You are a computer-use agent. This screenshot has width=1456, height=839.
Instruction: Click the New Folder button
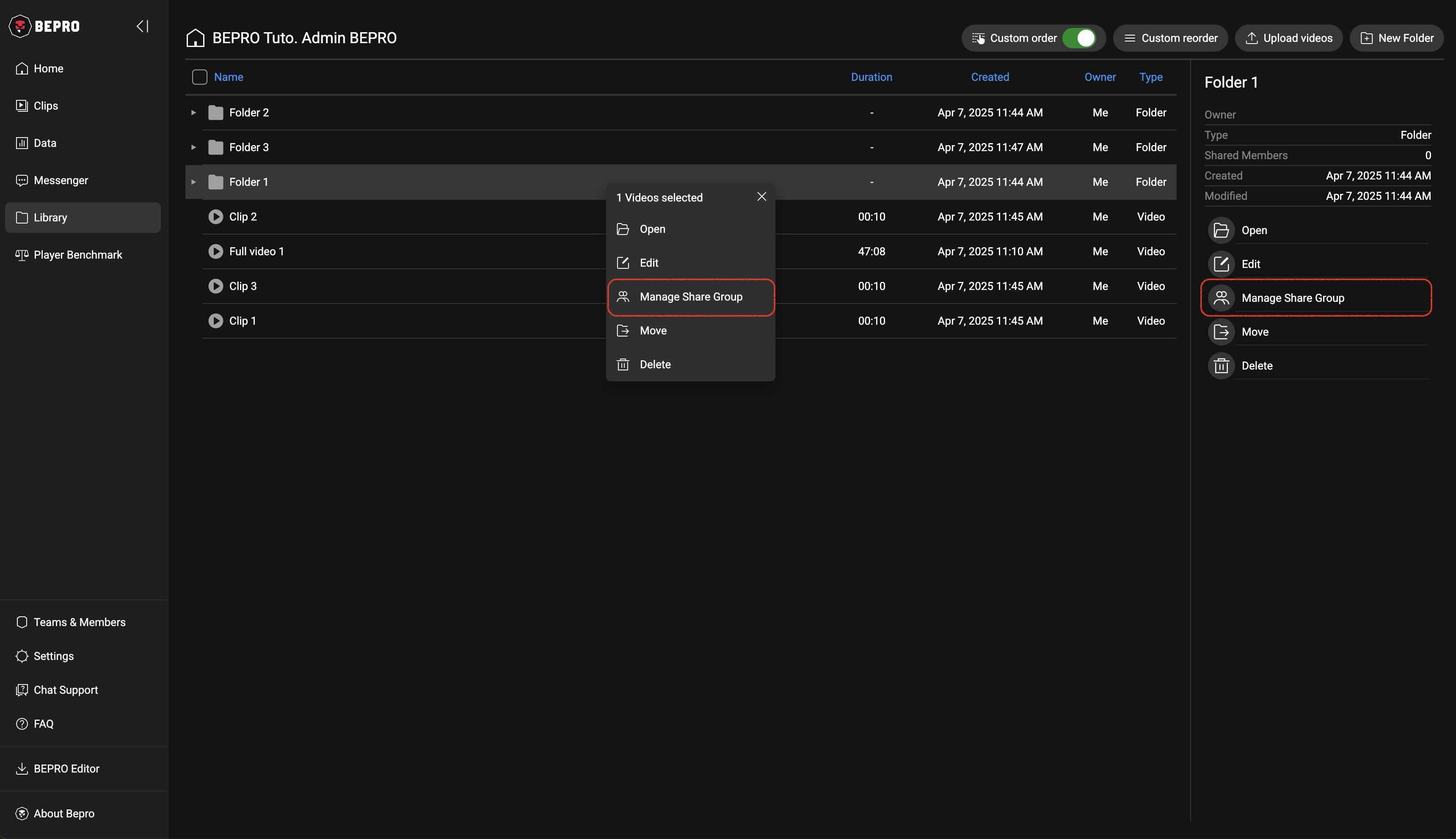pos(1397,38)
